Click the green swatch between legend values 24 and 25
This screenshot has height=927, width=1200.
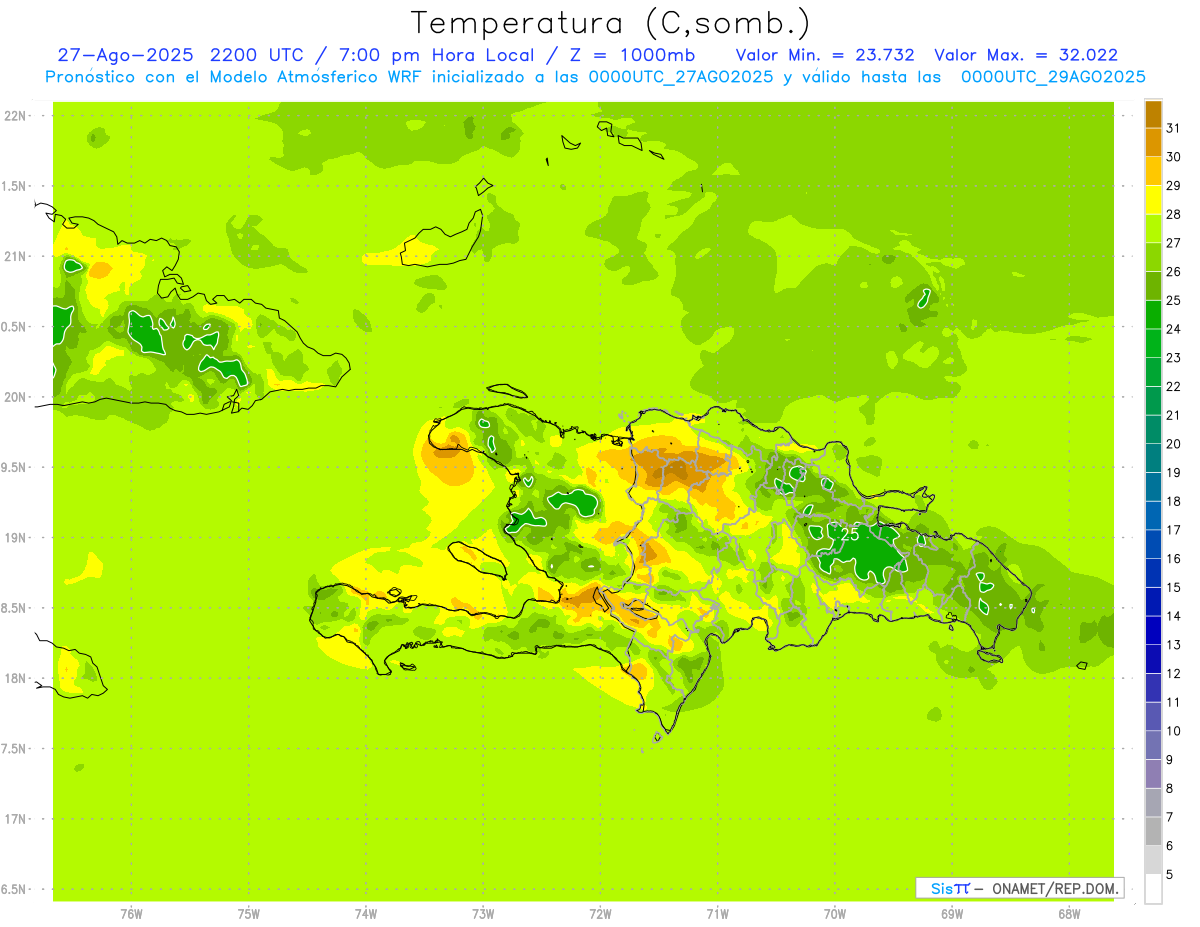(1153, 314)
